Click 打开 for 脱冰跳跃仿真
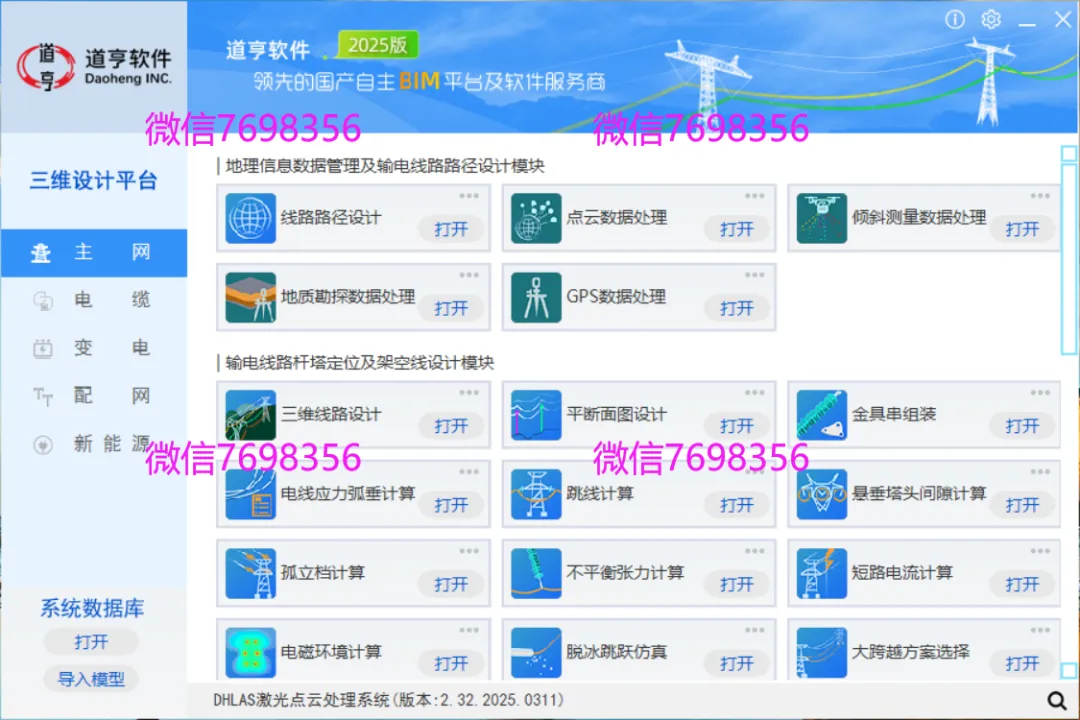This screenshot has height=720, width=1080. coord(736,664)
